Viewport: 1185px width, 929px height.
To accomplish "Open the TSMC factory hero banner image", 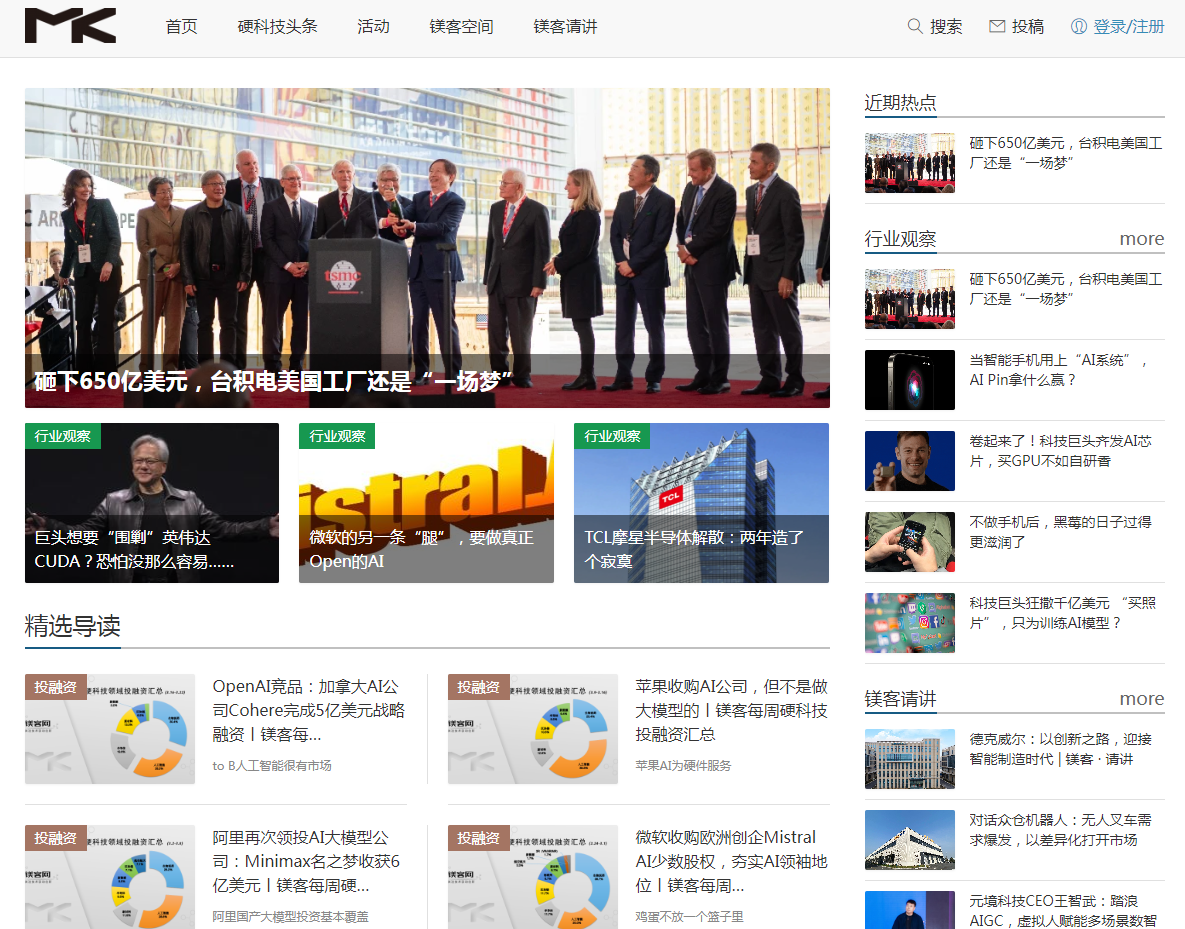I will 427,248.
